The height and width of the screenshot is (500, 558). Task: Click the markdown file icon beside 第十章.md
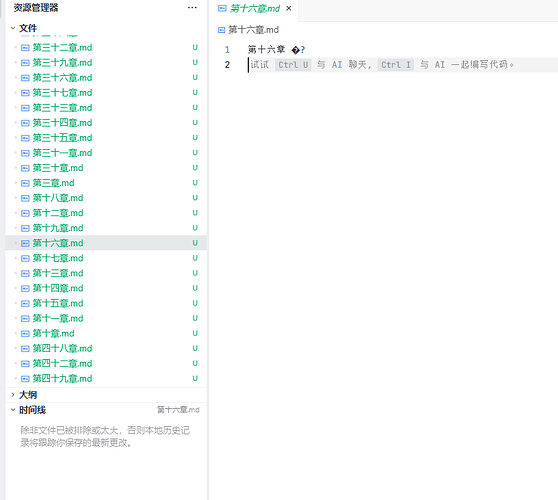coord(25,334)
